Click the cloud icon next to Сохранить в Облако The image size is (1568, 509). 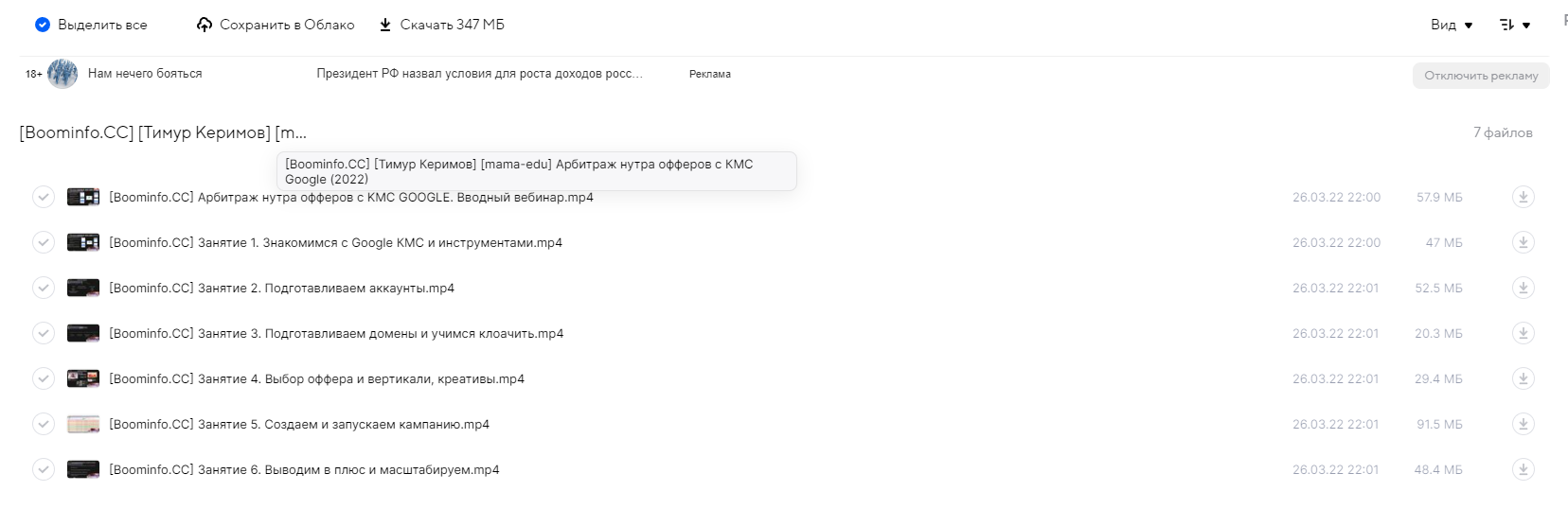pos(205,25)
